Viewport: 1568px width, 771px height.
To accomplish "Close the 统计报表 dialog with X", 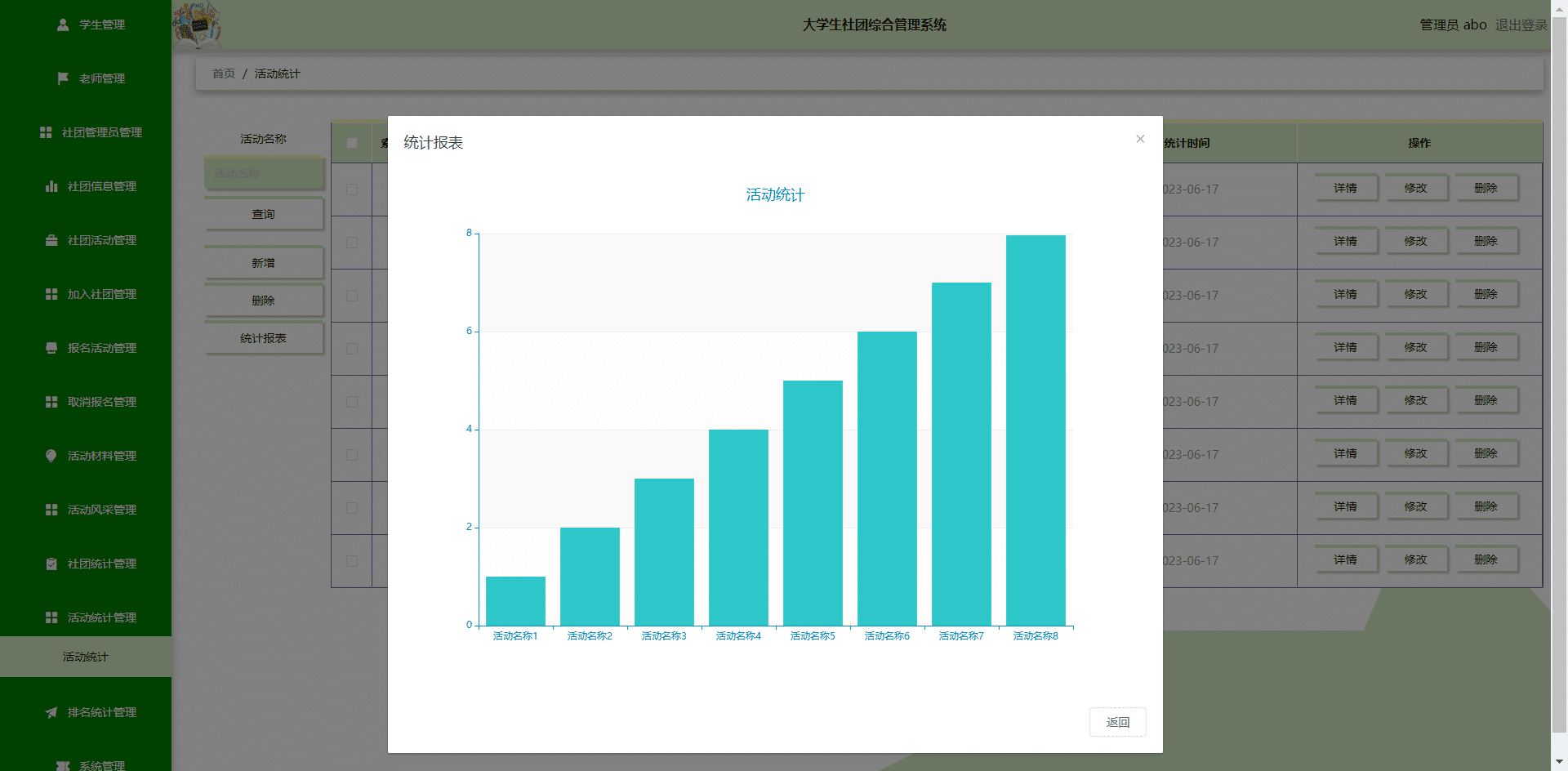I will click(x=1140, y=139).
